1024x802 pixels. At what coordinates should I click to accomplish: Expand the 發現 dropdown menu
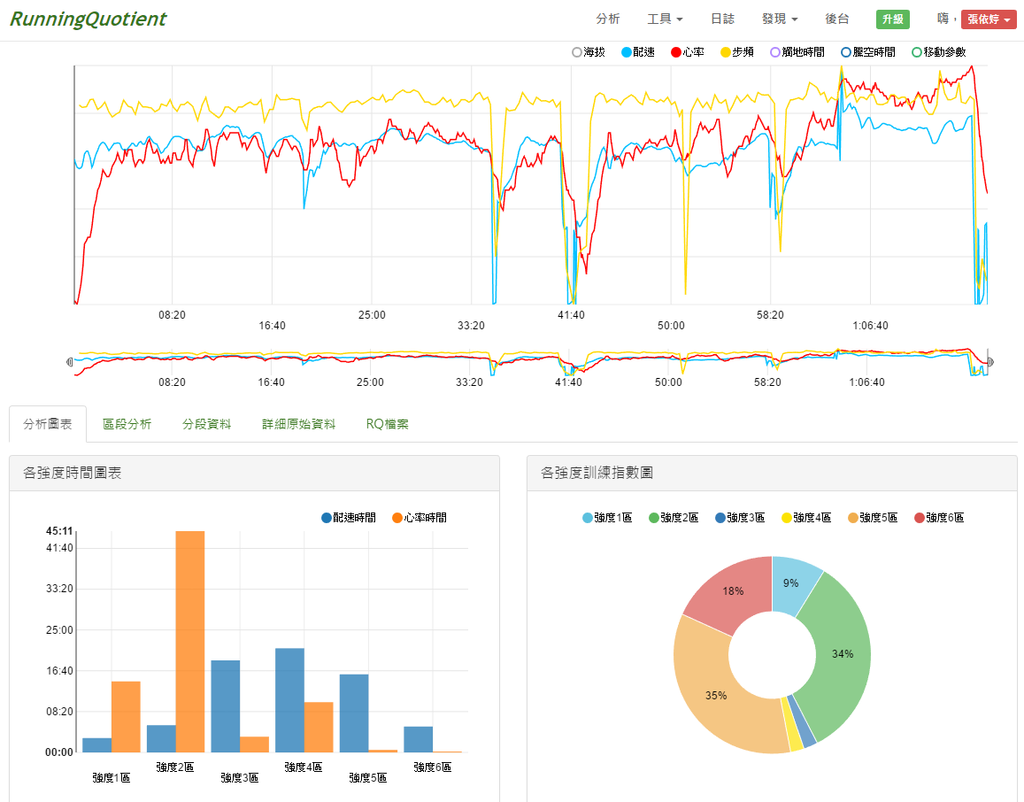tap(780, 19)
